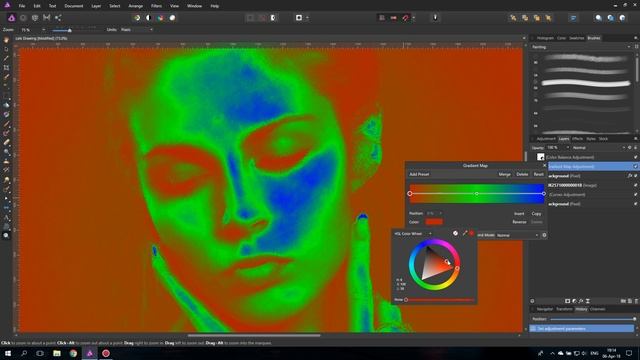Open the Arrange menu
Viewport: 640px width, 360px height.
[136, 6]
